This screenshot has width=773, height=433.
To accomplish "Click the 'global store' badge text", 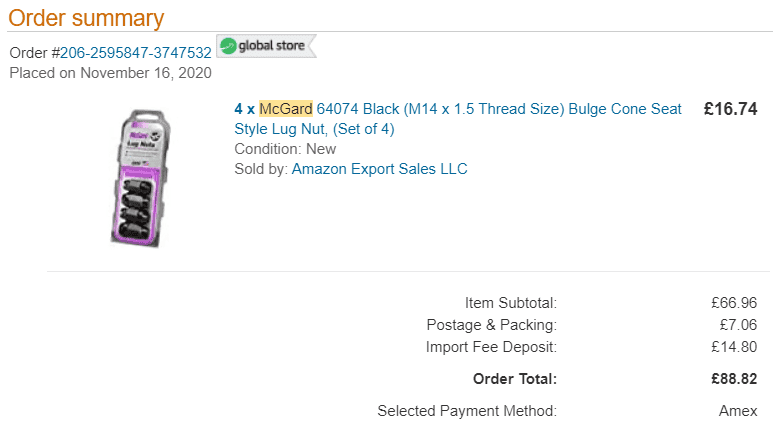I will (x=272, y=45).
